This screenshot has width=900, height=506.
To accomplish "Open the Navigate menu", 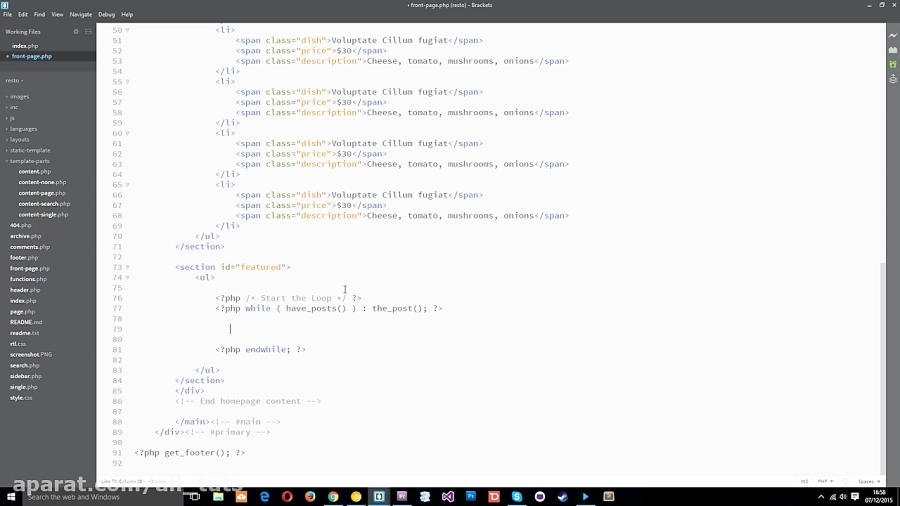I will [x=80, y=14].
